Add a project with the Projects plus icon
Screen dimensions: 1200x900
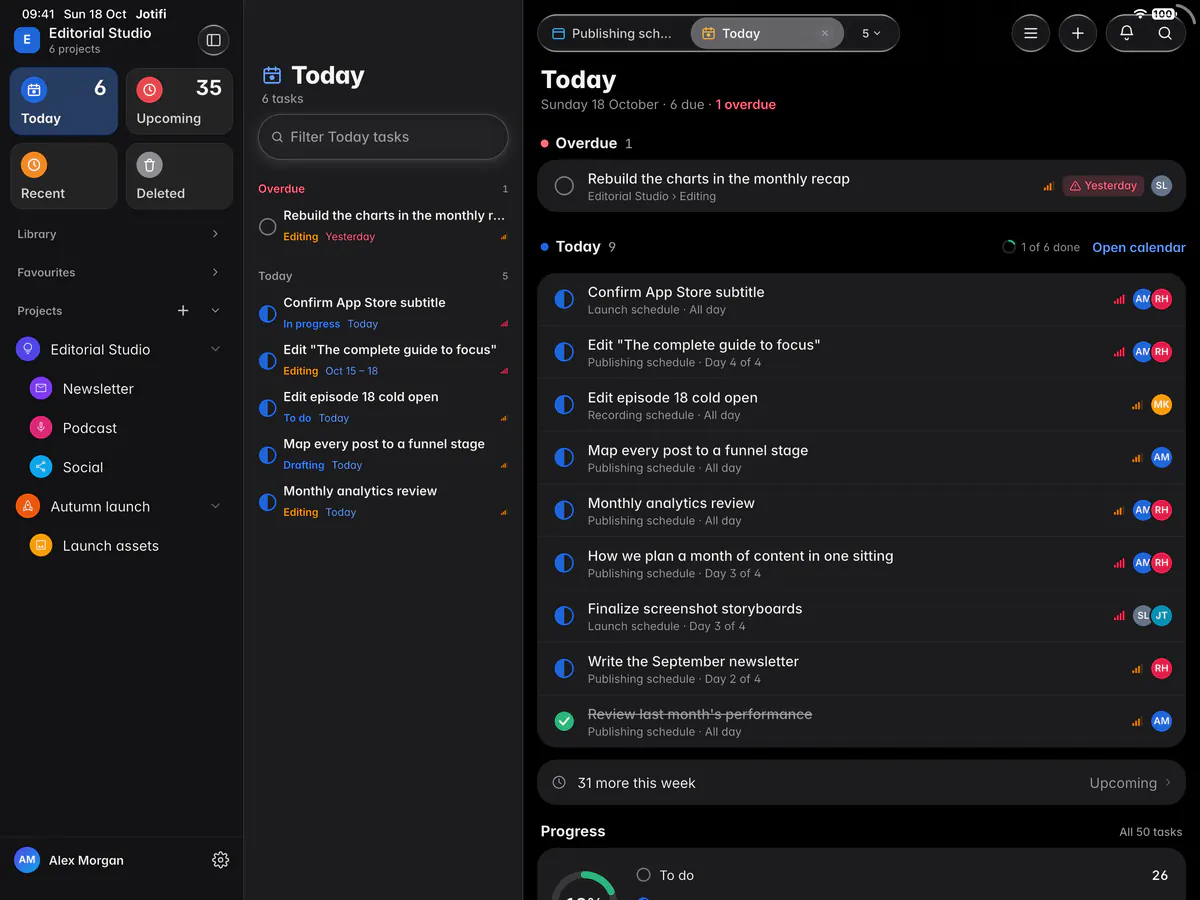point(183,311)
